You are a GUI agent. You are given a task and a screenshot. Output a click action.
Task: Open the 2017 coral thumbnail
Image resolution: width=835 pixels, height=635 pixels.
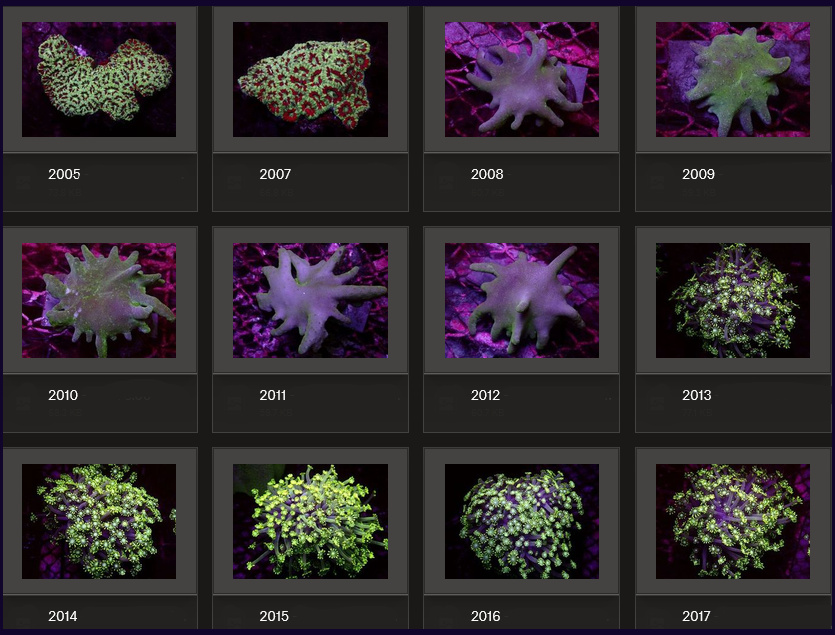[x=733, y=522]
